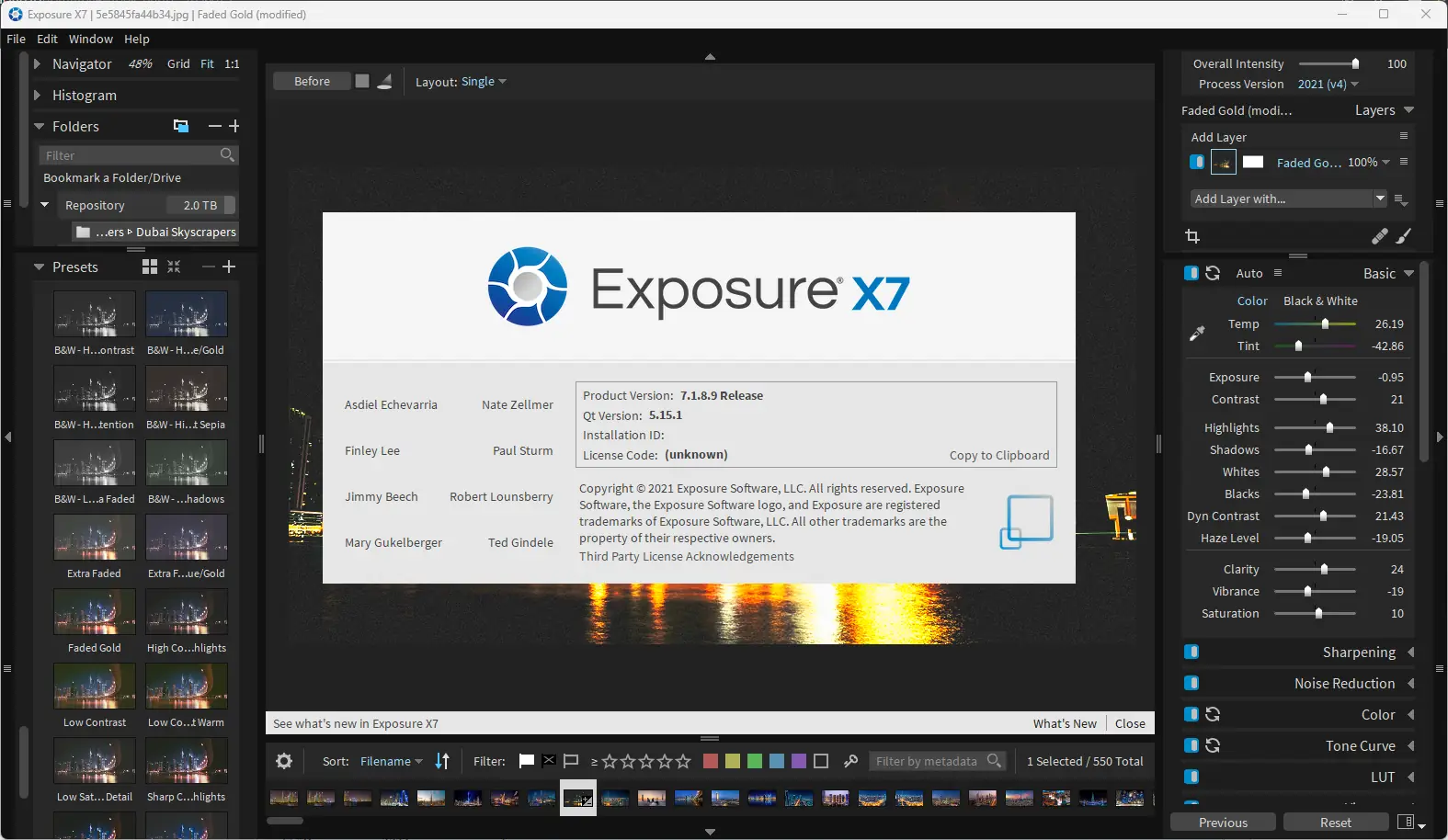Toggle the Noise Reduction panel switch
1448x840 pixels.
(x=1191, y=683)
